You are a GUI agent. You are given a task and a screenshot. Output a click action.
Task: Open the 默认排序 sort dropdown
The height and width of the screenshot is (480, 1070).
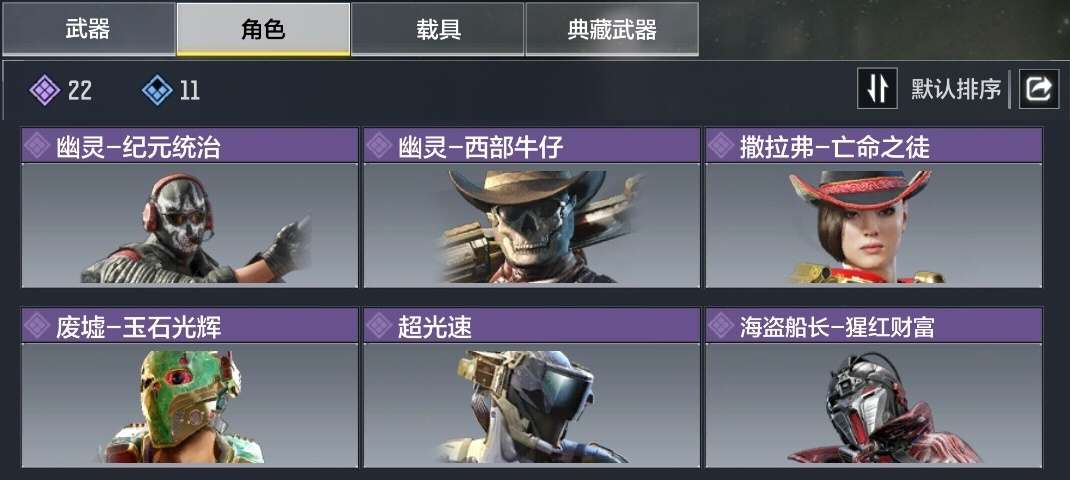point(955,89)
